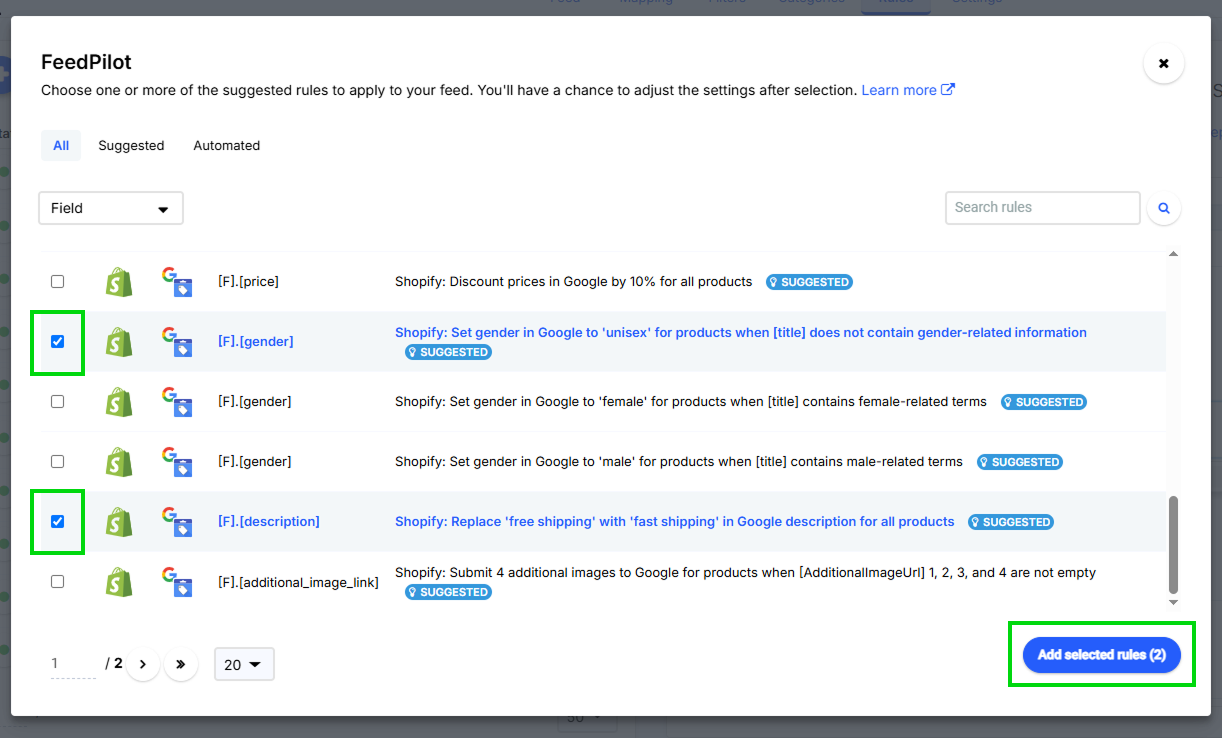Switch to the Automated tab
The image size is (1222, 738).
click(226, 145)
